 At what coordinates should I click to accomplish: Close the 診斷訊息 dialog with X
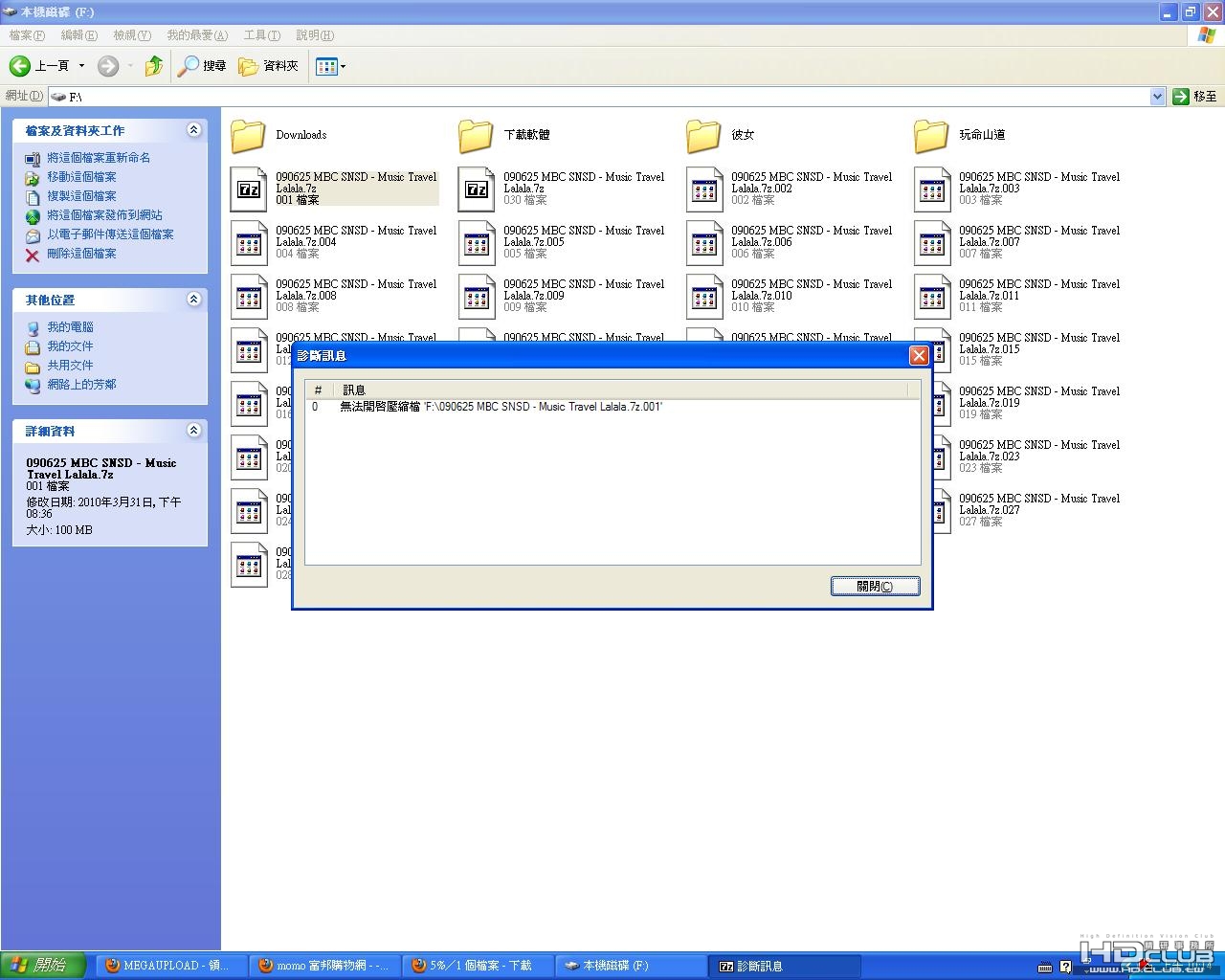coord(919,355)
